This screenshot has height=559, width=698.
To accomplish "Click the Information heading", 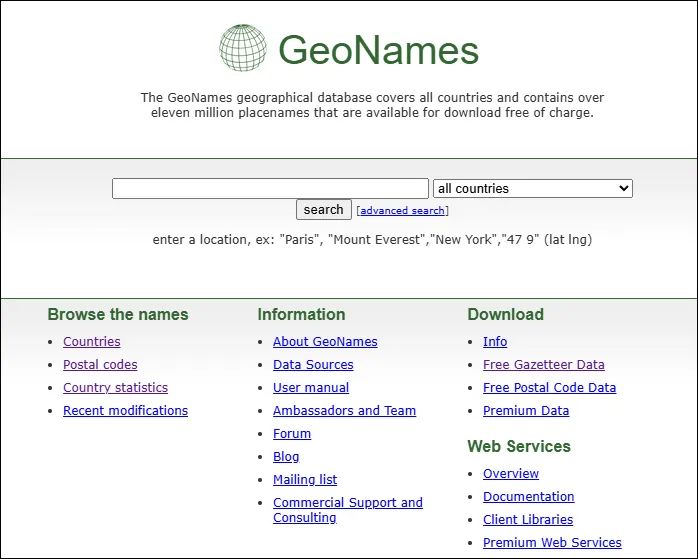I will [301, 314].
